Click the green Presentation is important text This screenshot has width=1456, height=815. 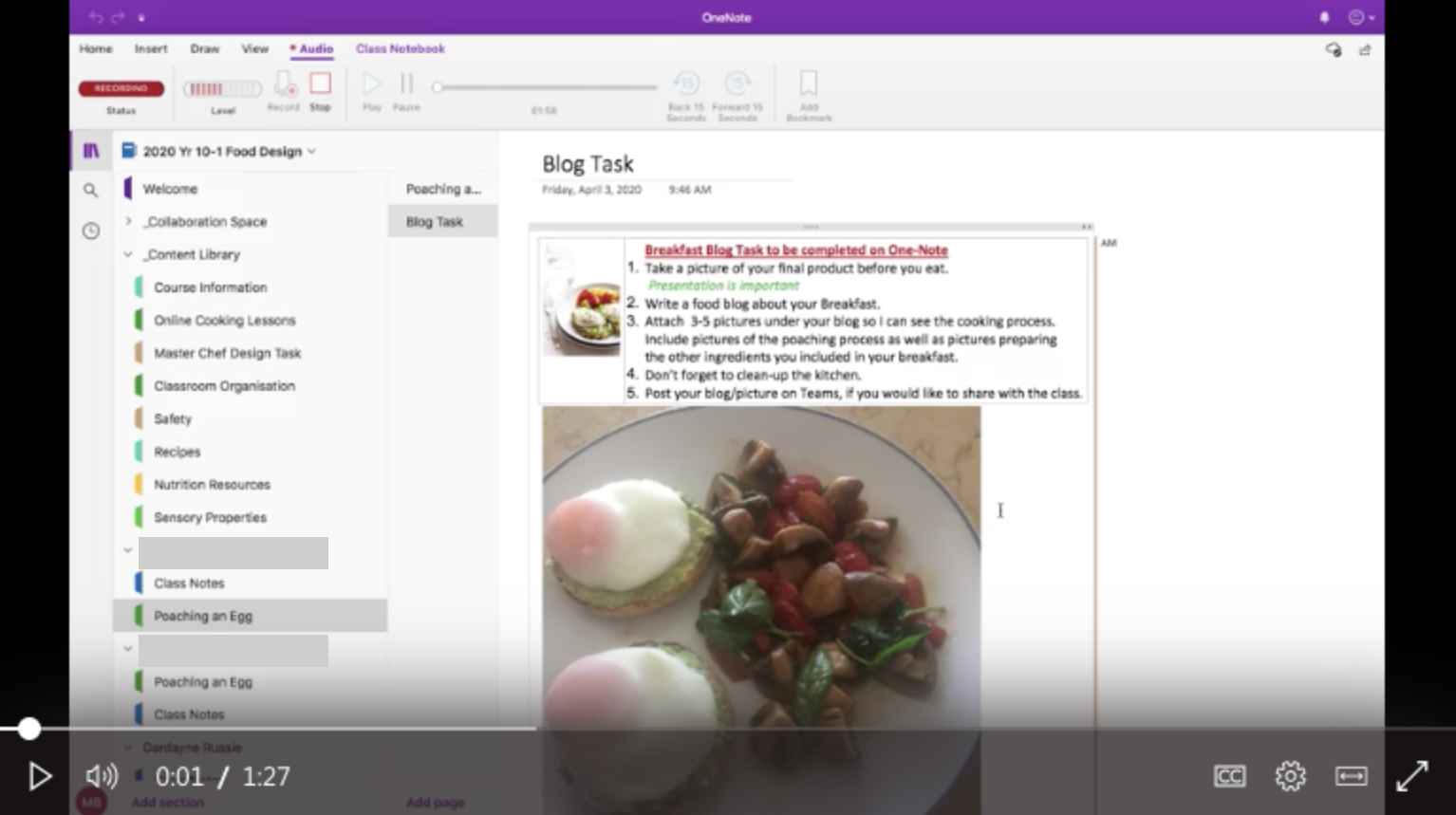pyautogui.click(x=723, y=286)
